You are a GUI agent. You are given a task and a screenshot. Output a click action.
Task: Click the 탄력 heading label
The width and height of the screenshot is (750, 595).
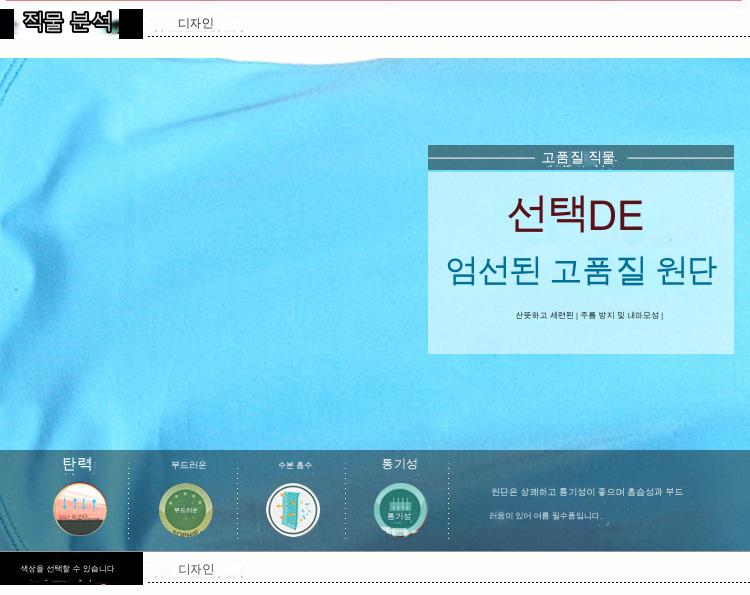[78, 464]
